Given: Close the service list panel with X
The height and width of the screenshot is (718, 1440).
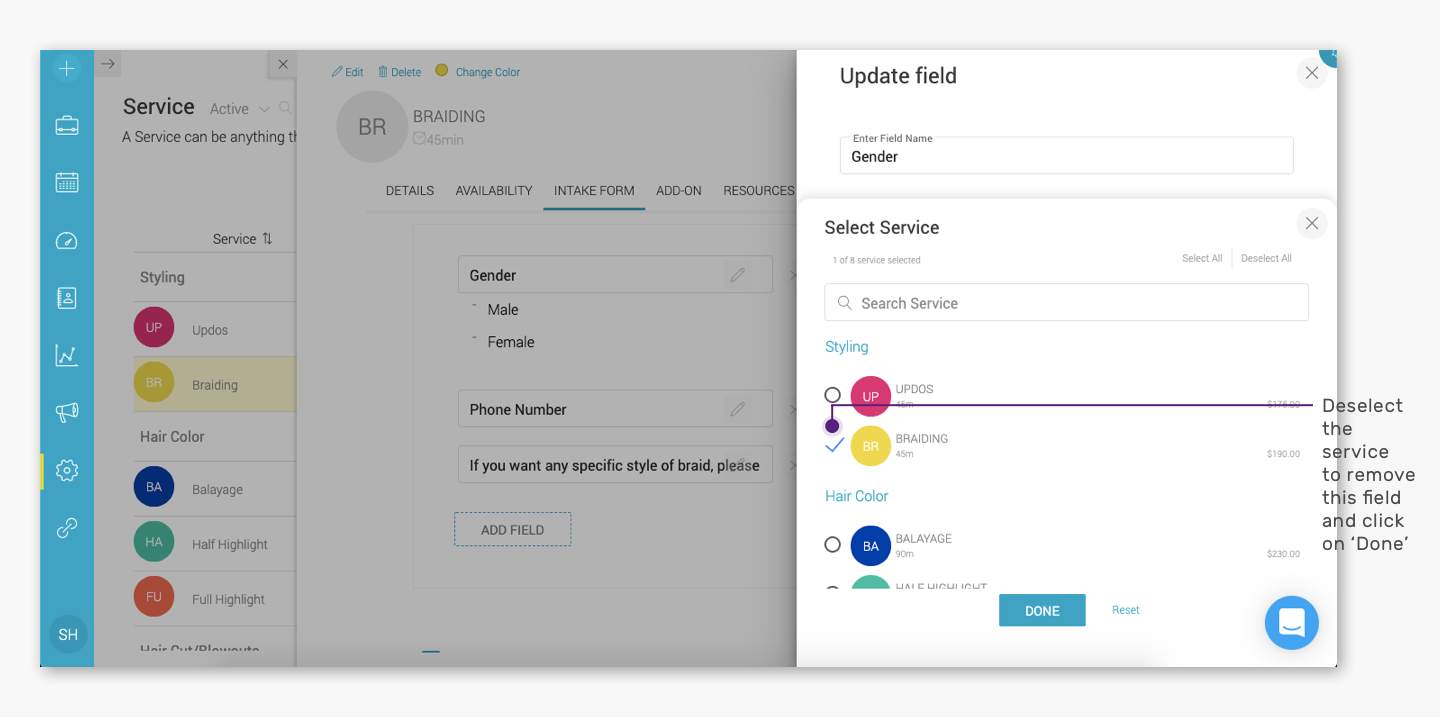Looking at the screenshot, I should coord(283,64).
